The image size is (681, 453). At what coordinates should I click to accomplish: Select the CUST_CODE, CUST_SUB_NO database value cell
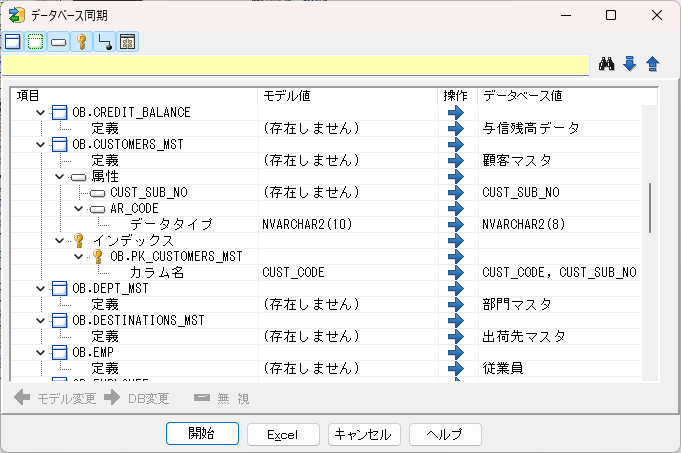pyautogui.click(x=559, y=273)
